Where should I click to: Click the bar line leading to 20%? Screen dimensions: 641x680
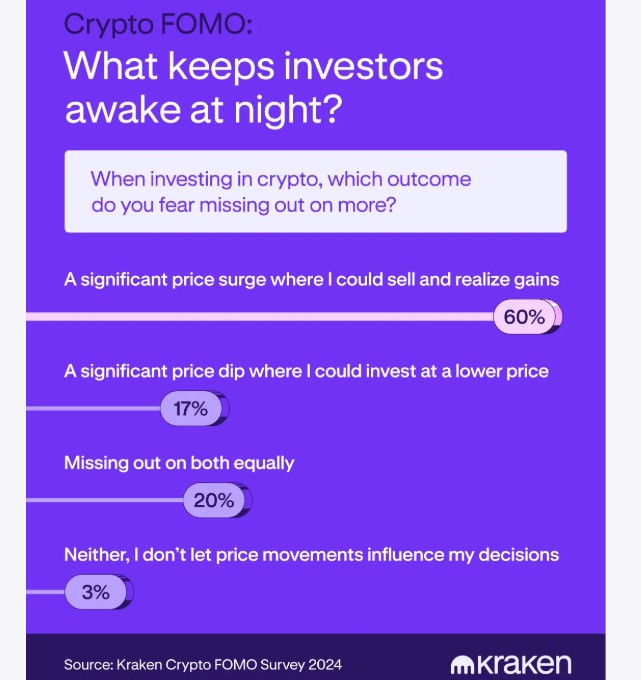(x=105, y=500)
